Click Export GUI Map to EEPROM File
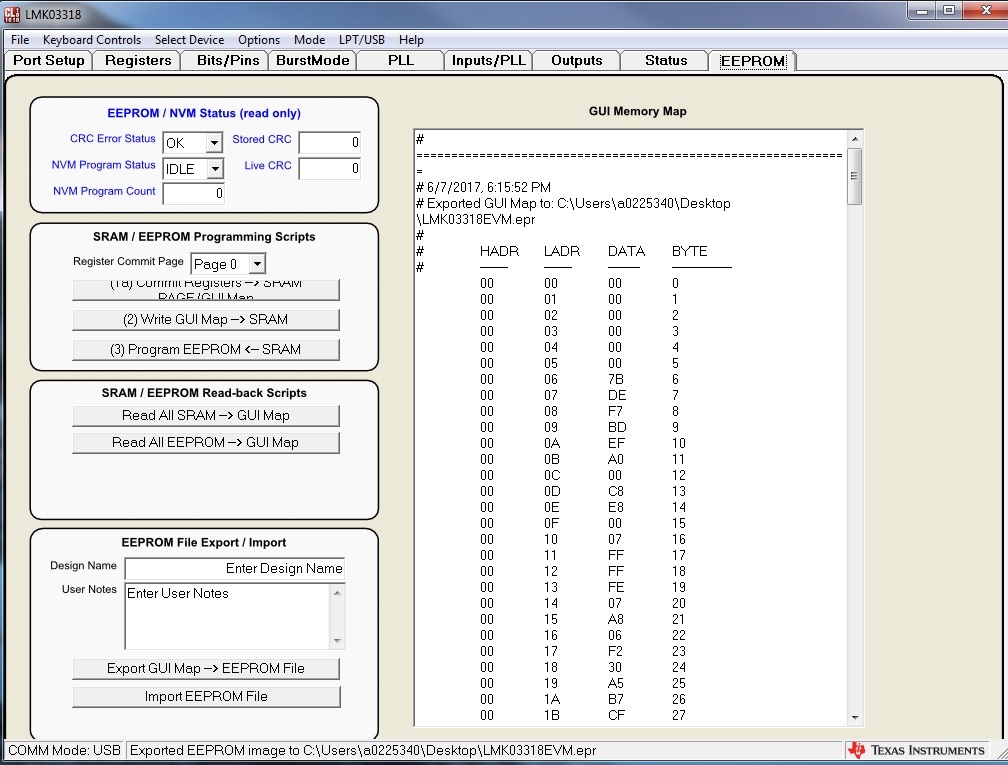This screenshot has width=1008, height=765. click(206, 669)
